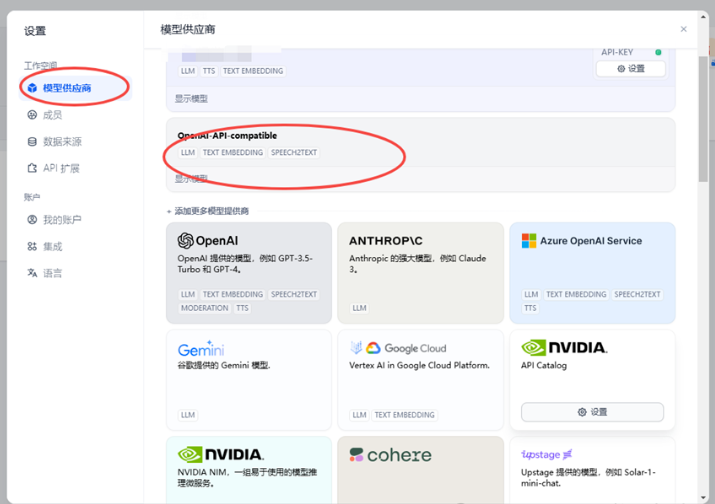Select the Anthropic provider card
This screenshot has height=504, width=715.
(420, 273)
